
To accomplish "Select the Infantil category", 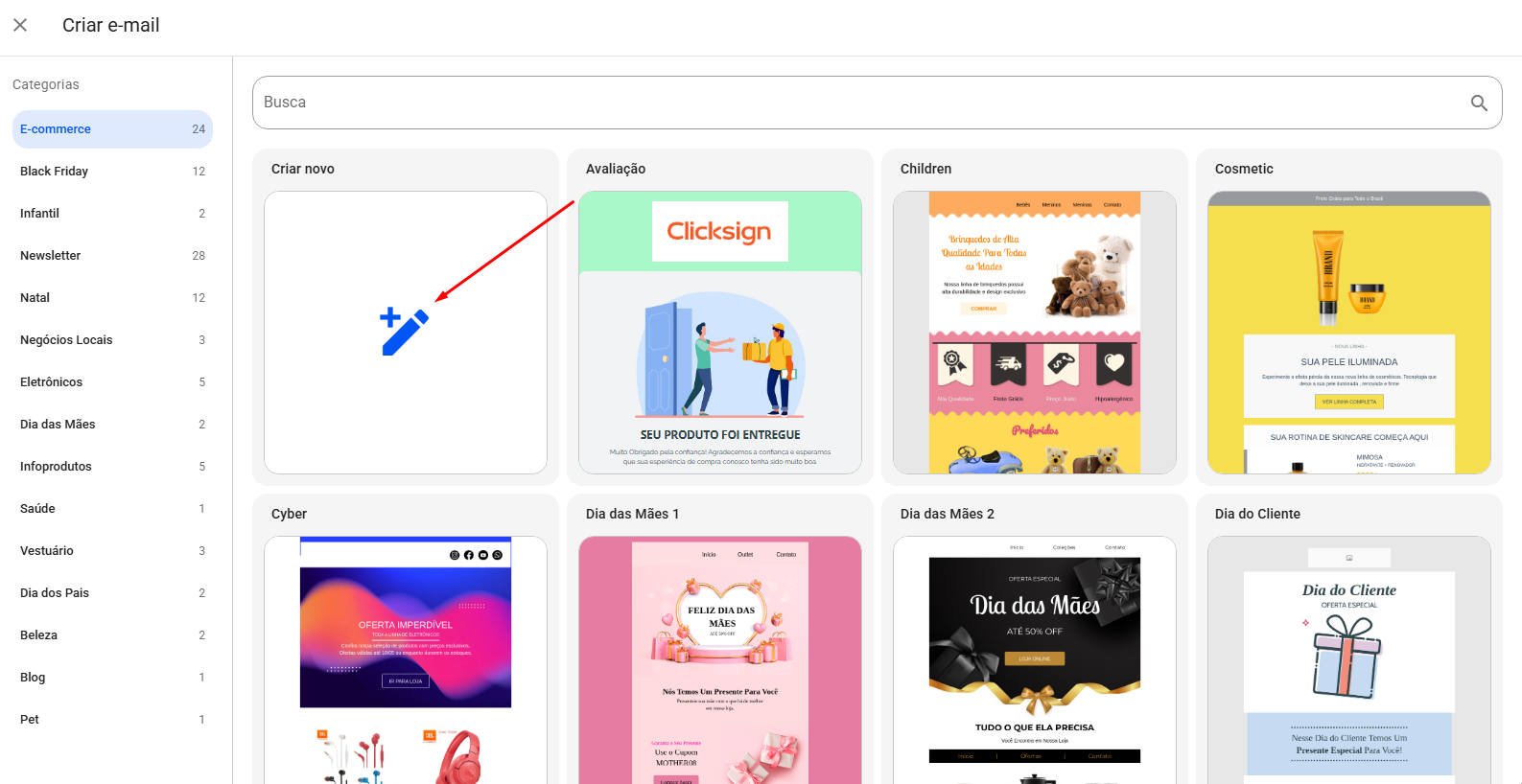I will tap(112, 214).
